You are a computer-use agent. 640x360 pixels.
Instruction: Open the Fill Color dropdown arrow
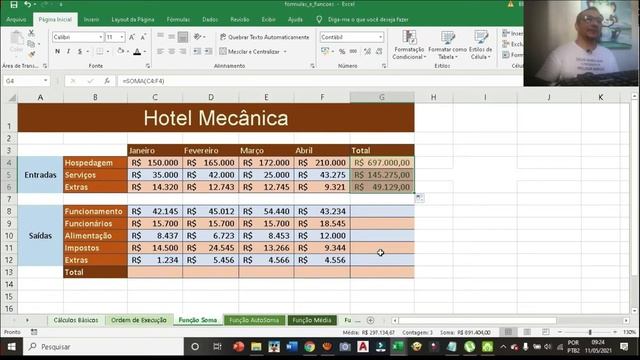pyautogui.click(x=128, y=51)
